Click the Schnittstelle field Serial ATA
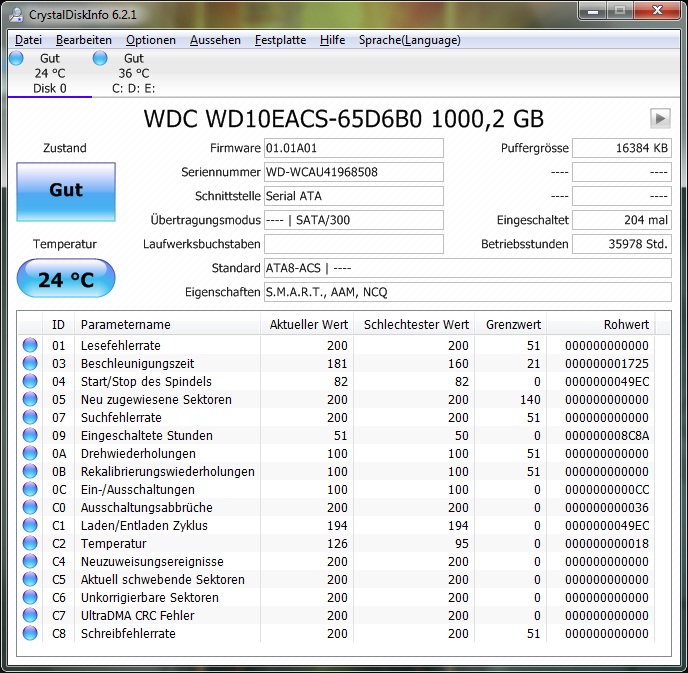Viewport: 688px width, 673px height. (x=354, y=196)
